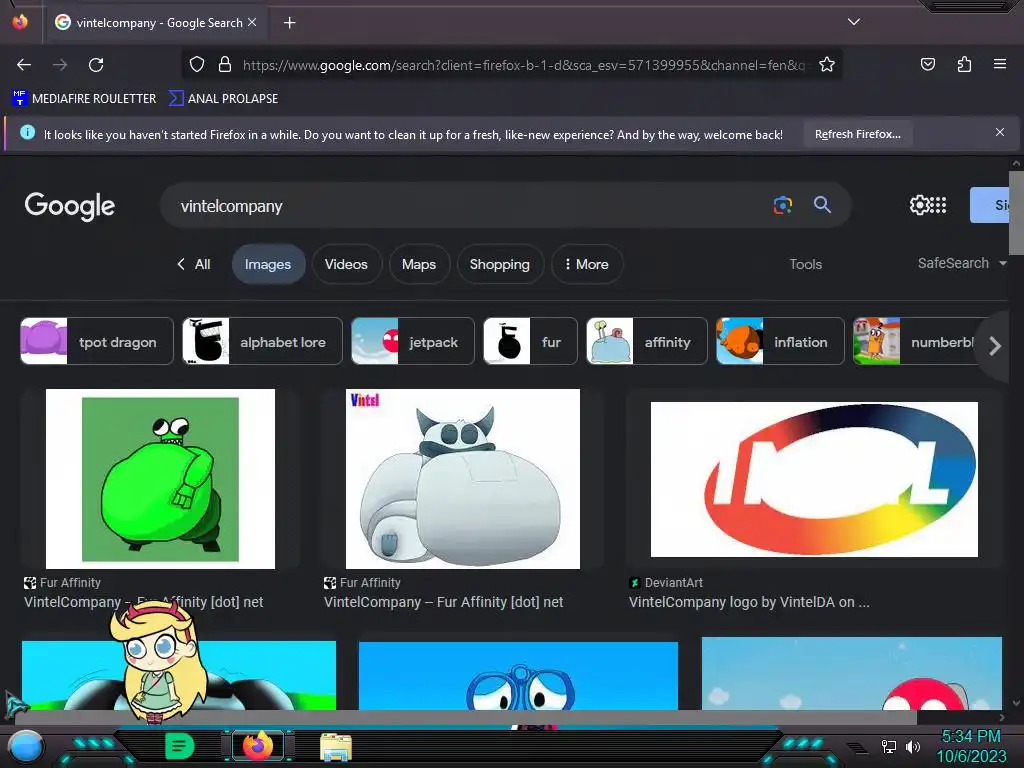Open the search Tools
The height and width of the screenshot is (768, 1024).
(x=805, y=264)
